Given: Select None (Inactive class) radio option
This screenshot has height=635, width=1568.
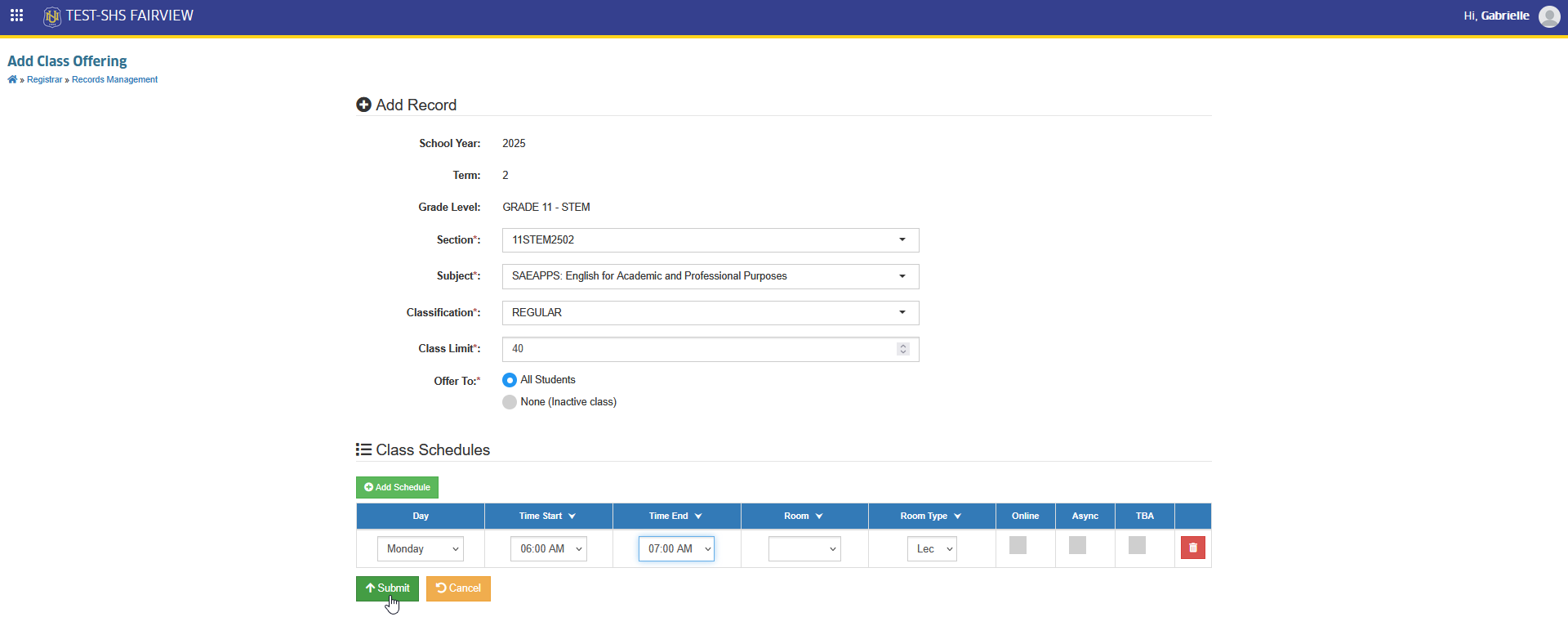Looking at the screenshot, I should pos(510,402).
